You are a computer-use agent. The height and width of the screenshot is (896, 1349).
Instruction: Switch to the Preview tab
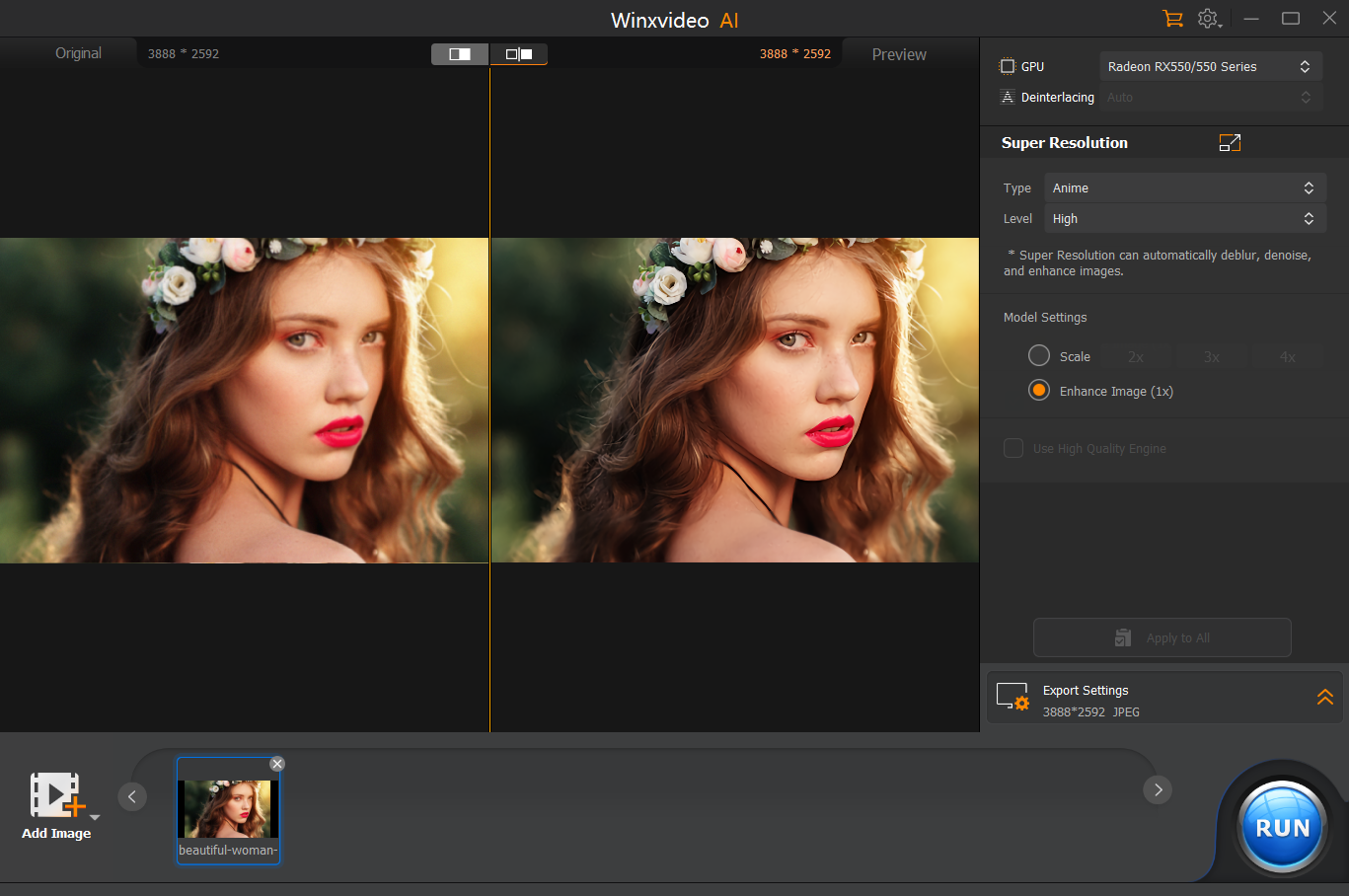(x=898, y=54)
